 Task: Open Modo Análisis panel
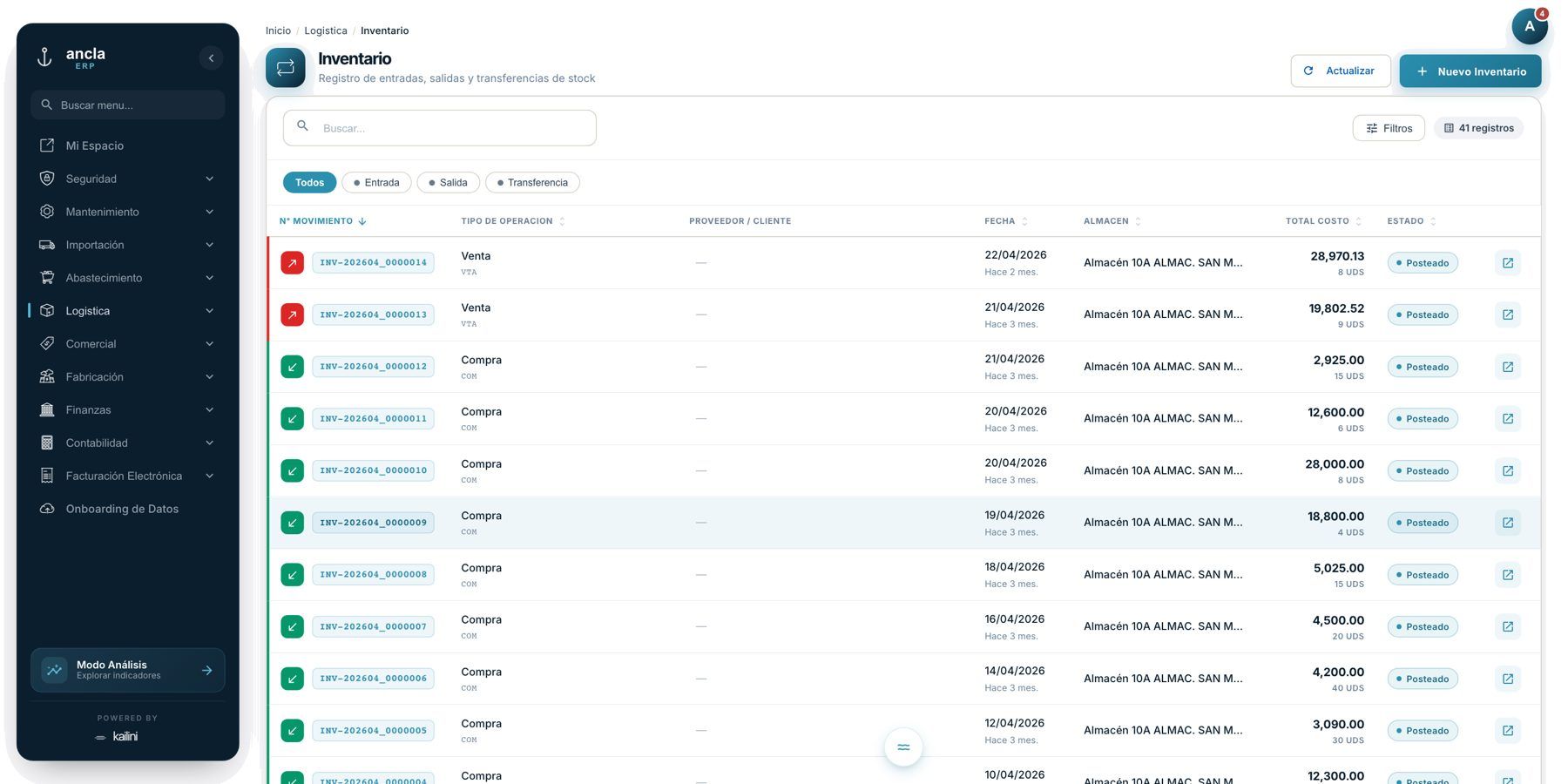pyautogui.click(x=127, y=670)
